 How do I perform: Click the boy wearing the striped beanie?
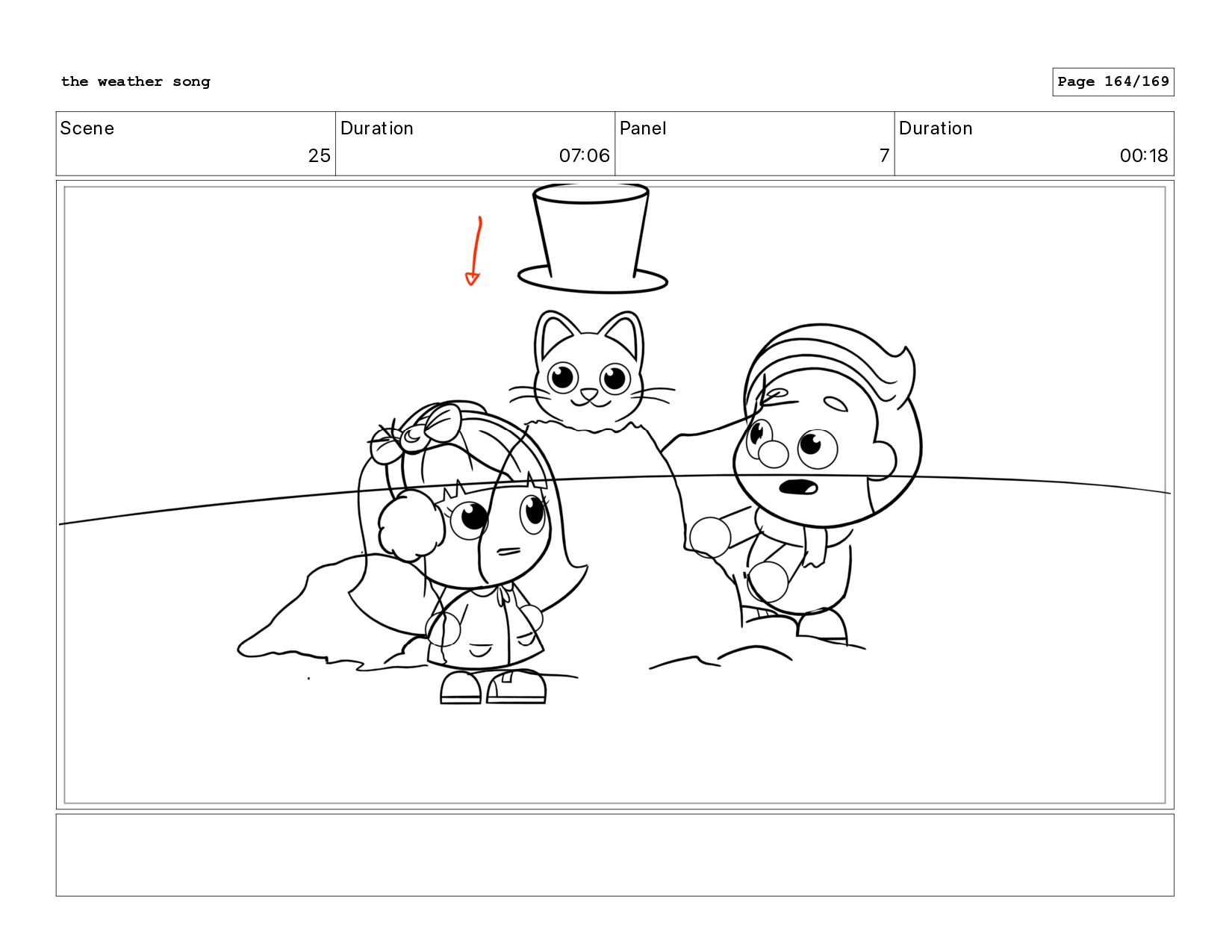806,485
